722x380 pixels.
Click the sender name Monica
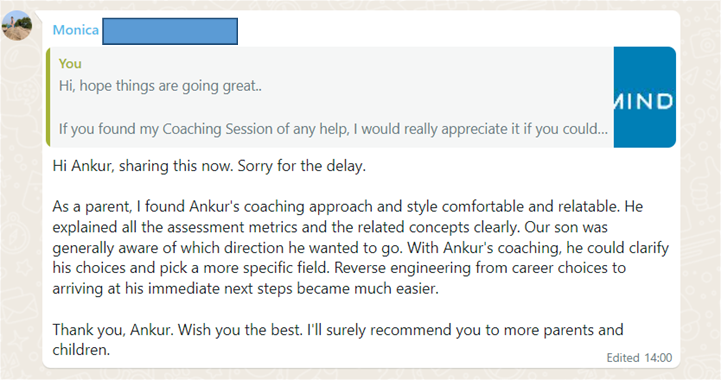(x=76, y=30)
